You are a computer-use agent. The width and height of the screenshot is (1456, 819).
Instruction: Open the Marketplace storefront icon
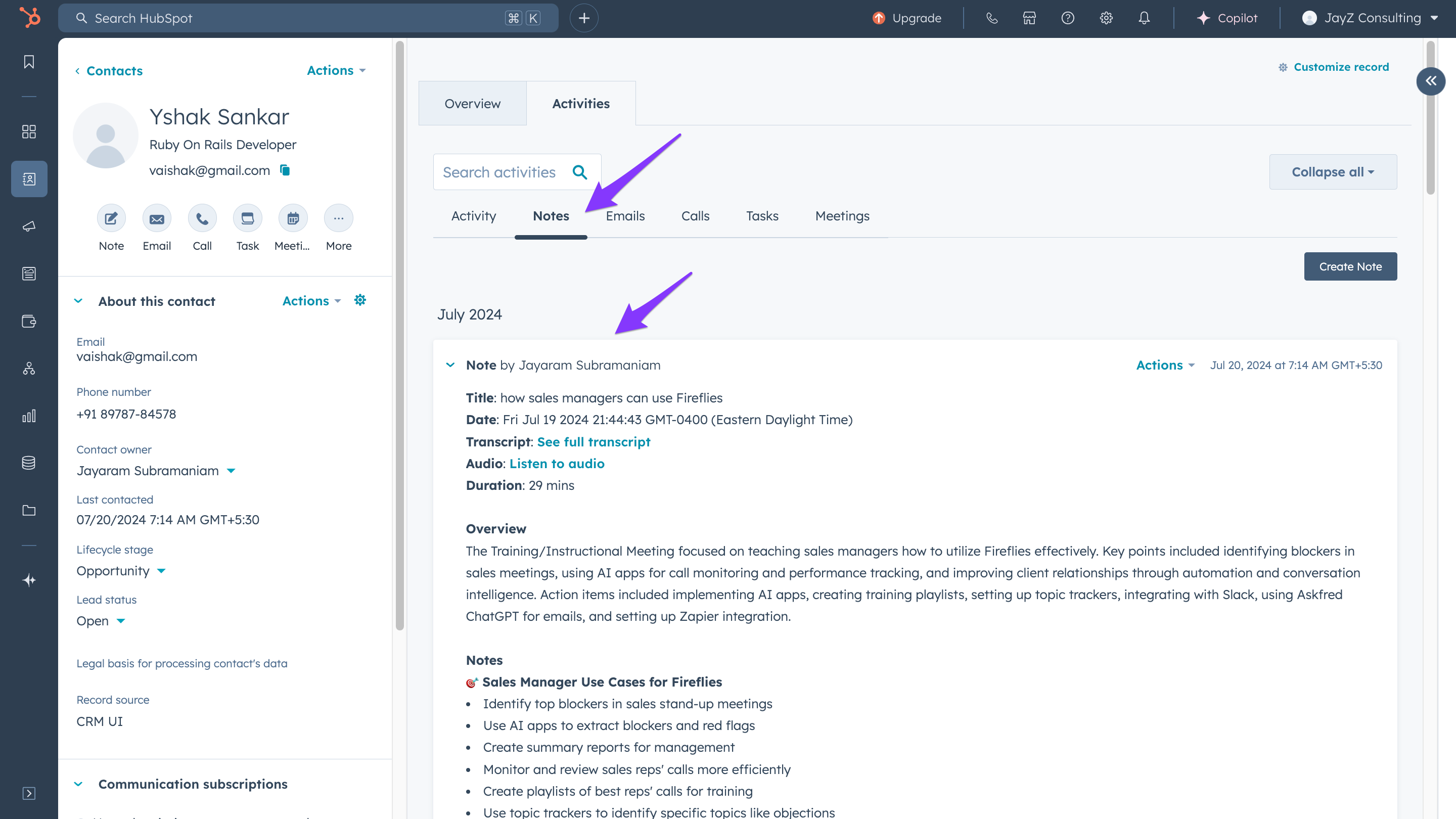1029,18
